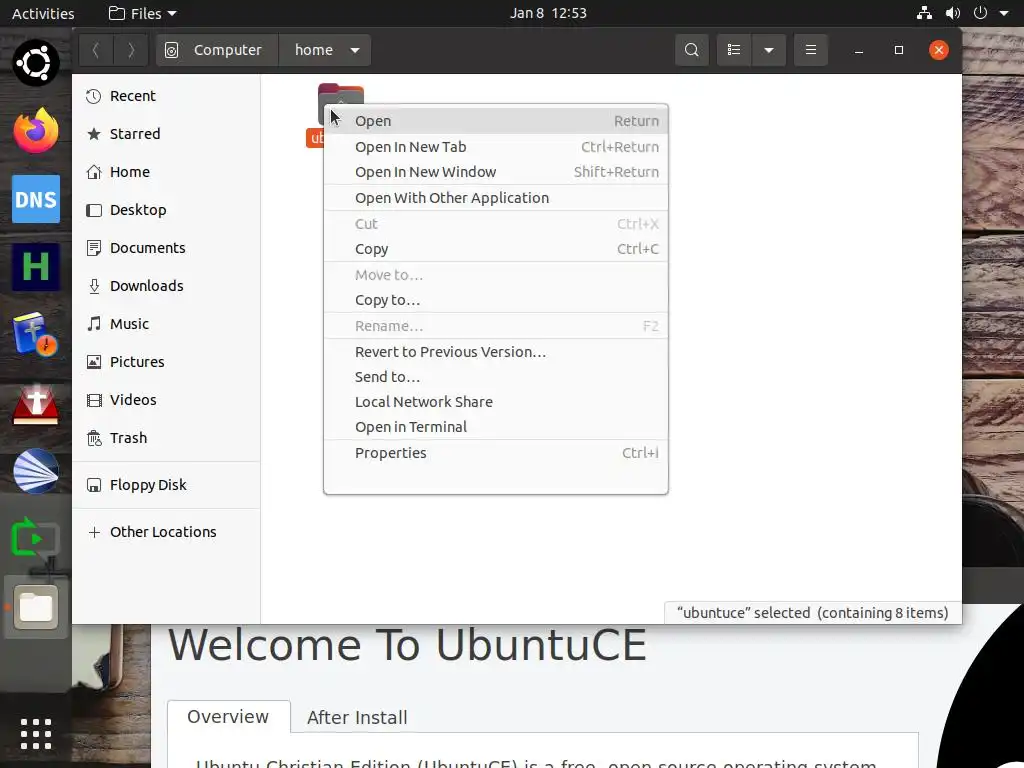Click the Starred star icon in the sidebar
1024x768 pixels.
94,134
